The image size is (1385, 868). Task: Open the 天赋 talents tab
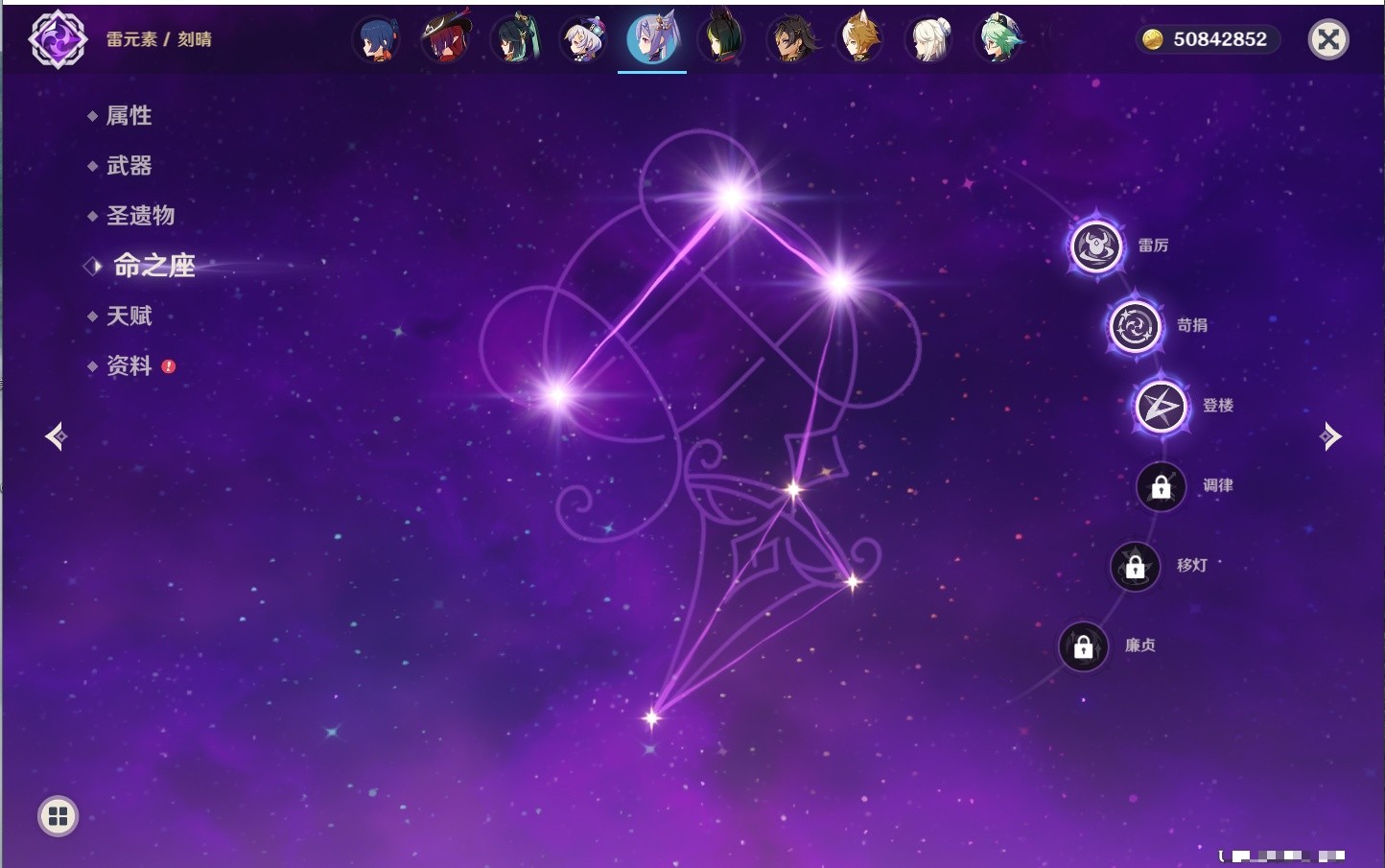coord(129,316)
